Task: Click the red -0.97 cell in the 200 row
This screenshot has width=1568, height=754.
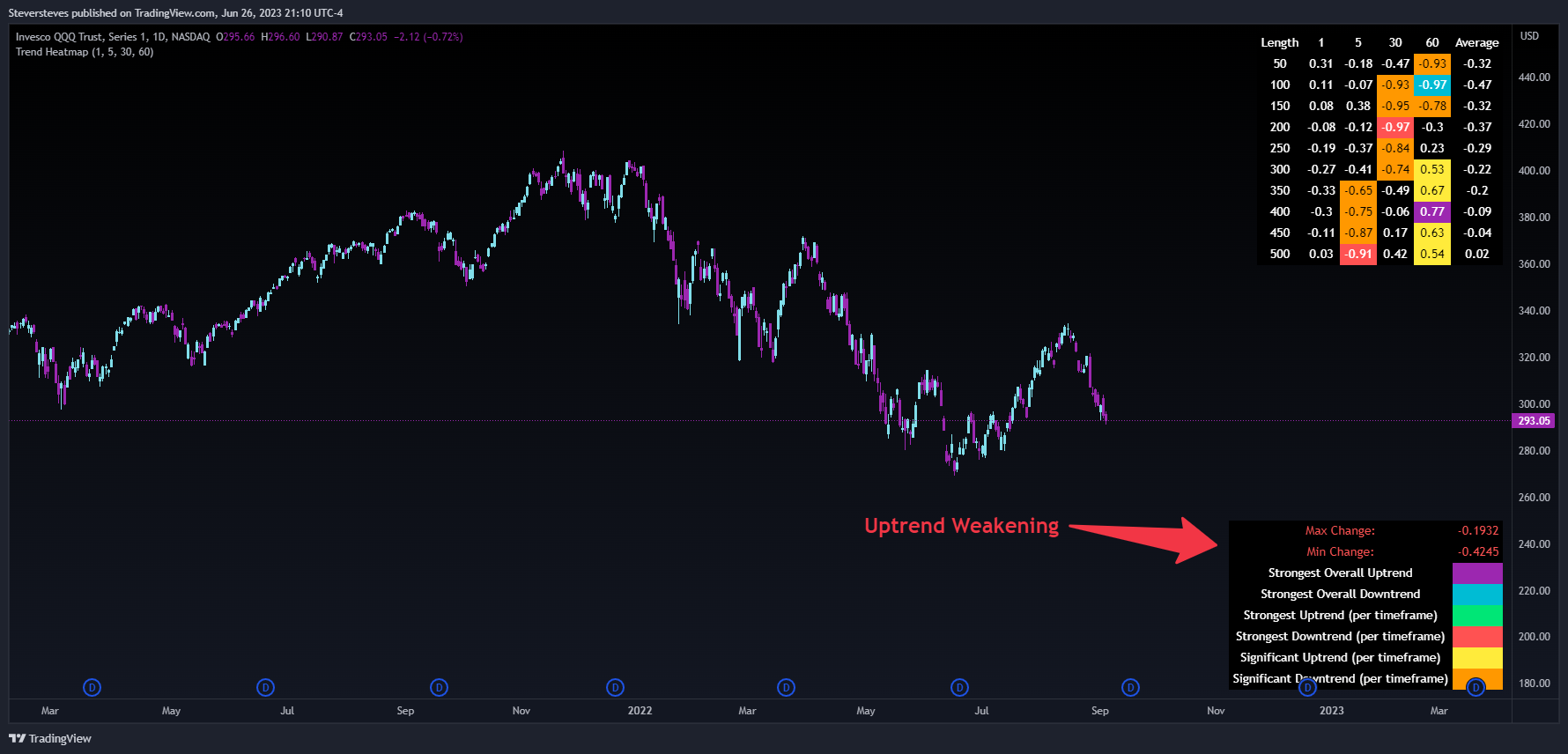Action: point(1395,127)
